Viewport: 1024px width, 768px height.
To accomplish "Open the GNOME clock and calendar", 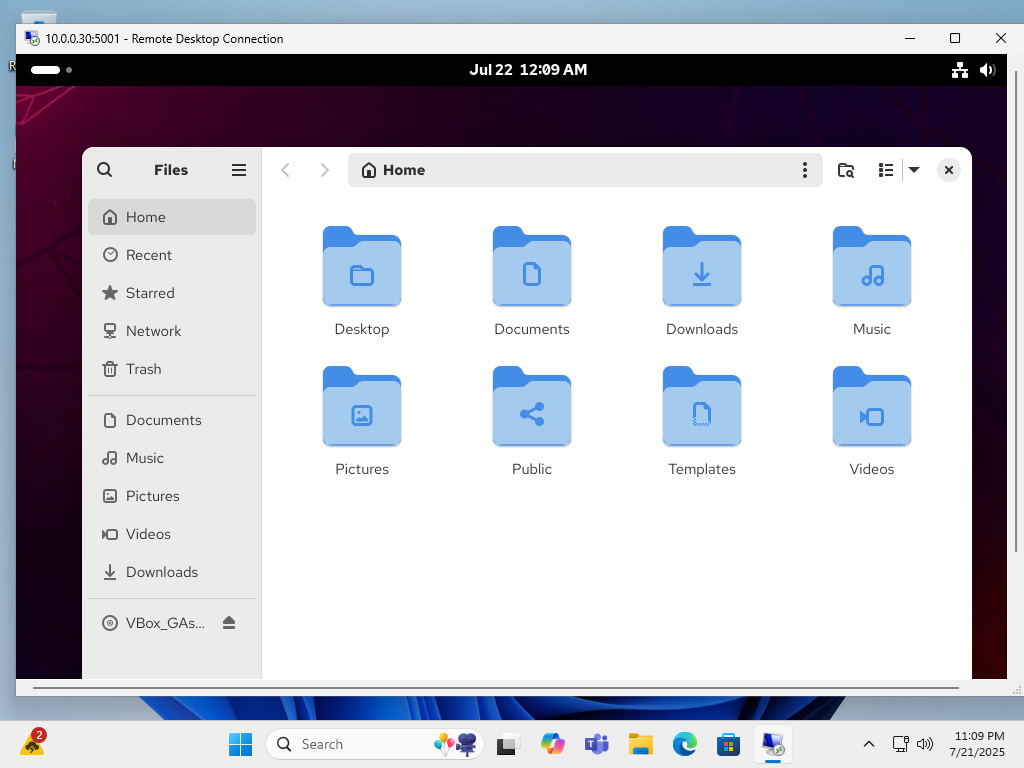I will (528, 70).
